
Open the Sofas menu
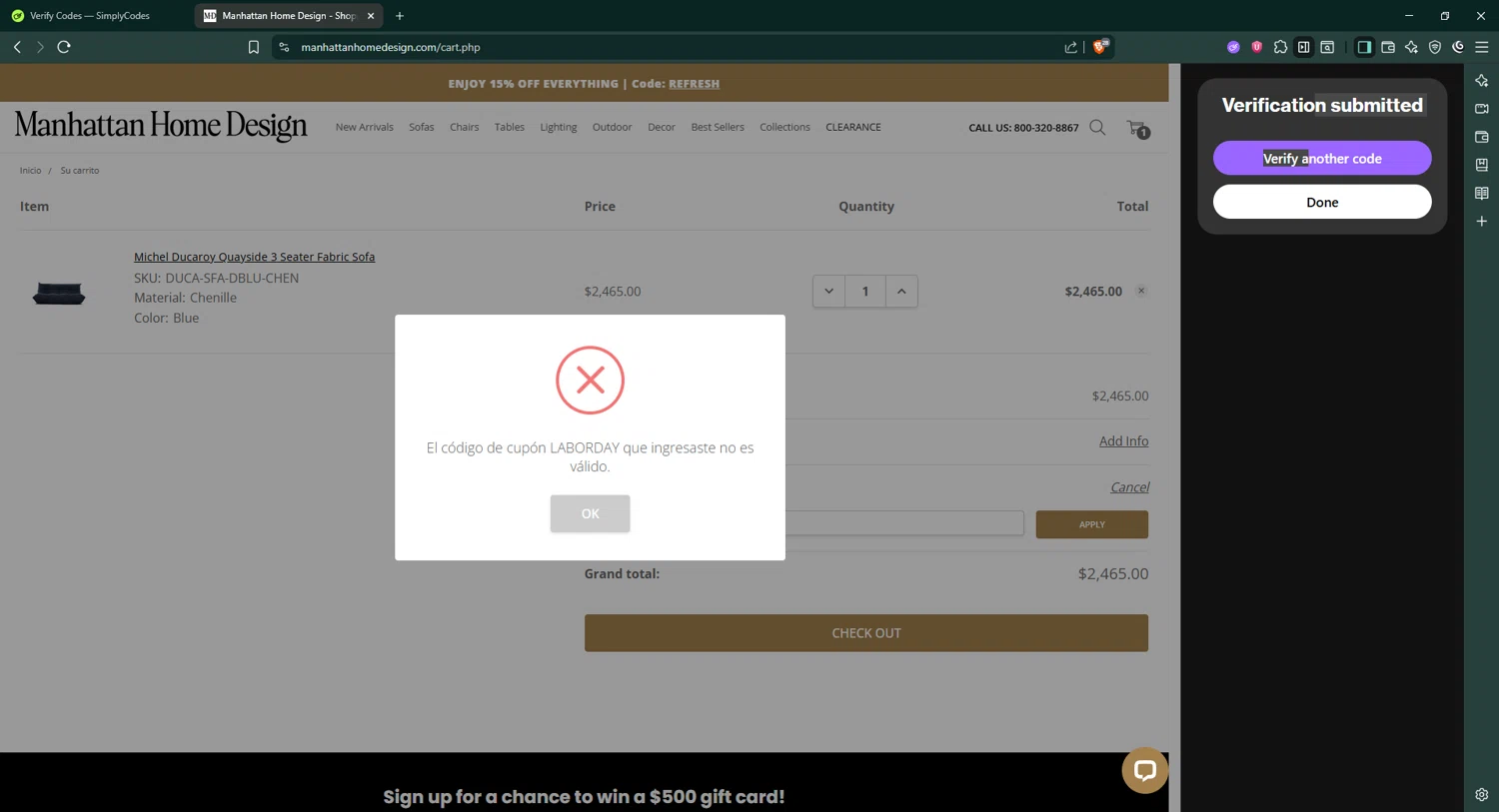coord(422,127)
